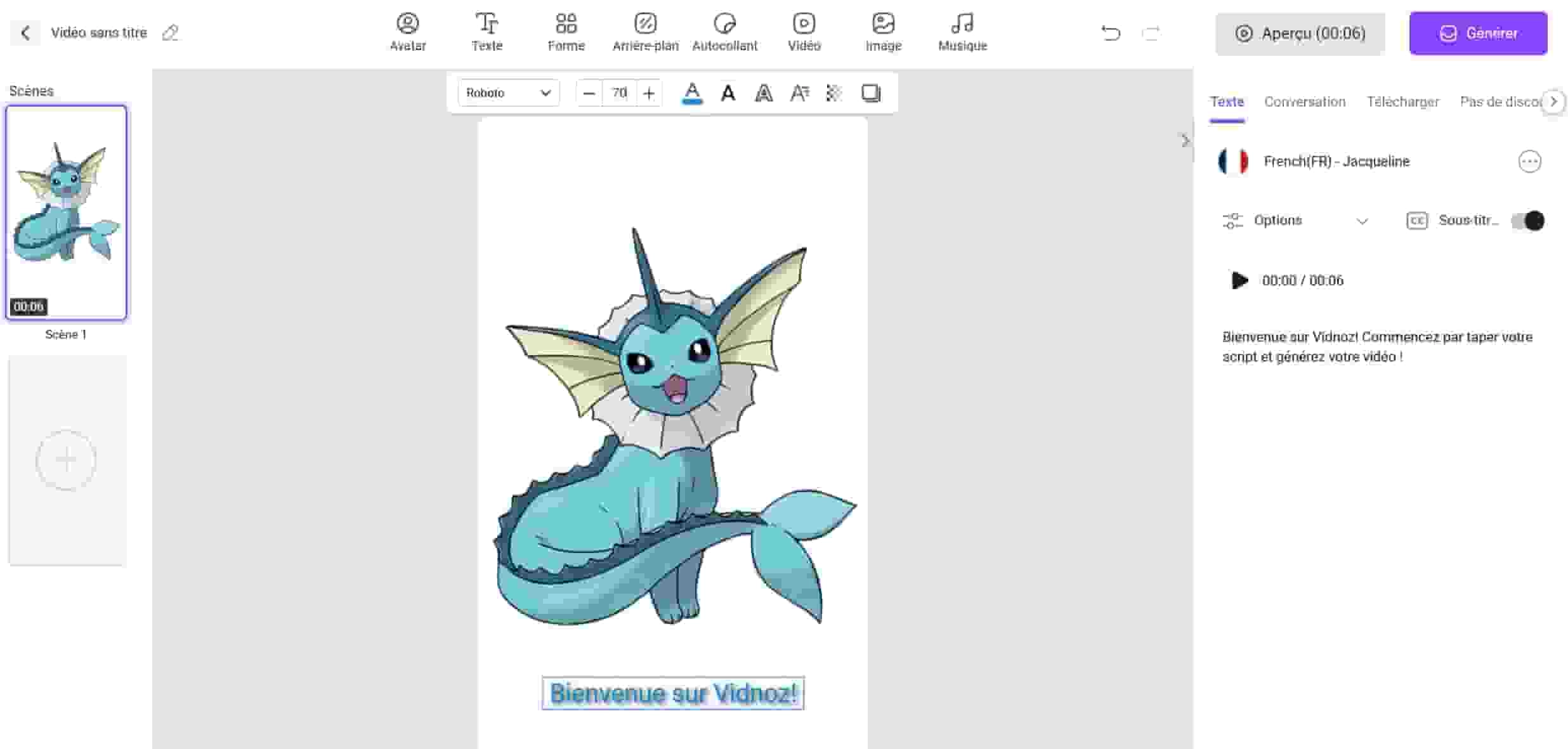
Task: Switch to the Texte tab
Action: click(1227, 101)
